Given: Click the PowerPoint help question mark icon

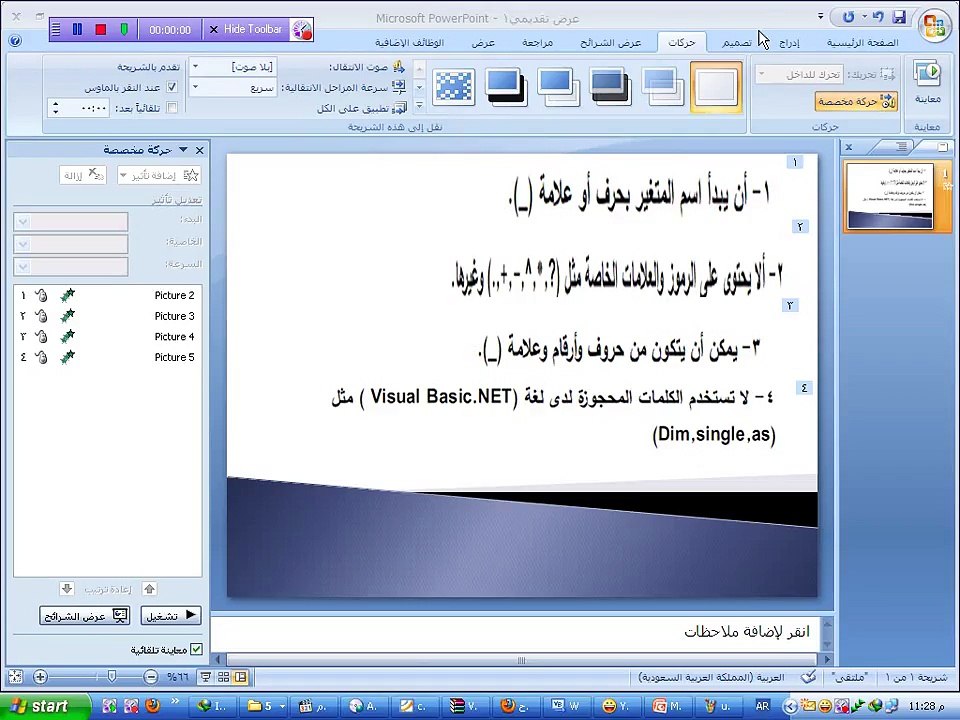Looking at the screenshot, I should point(15,41).
